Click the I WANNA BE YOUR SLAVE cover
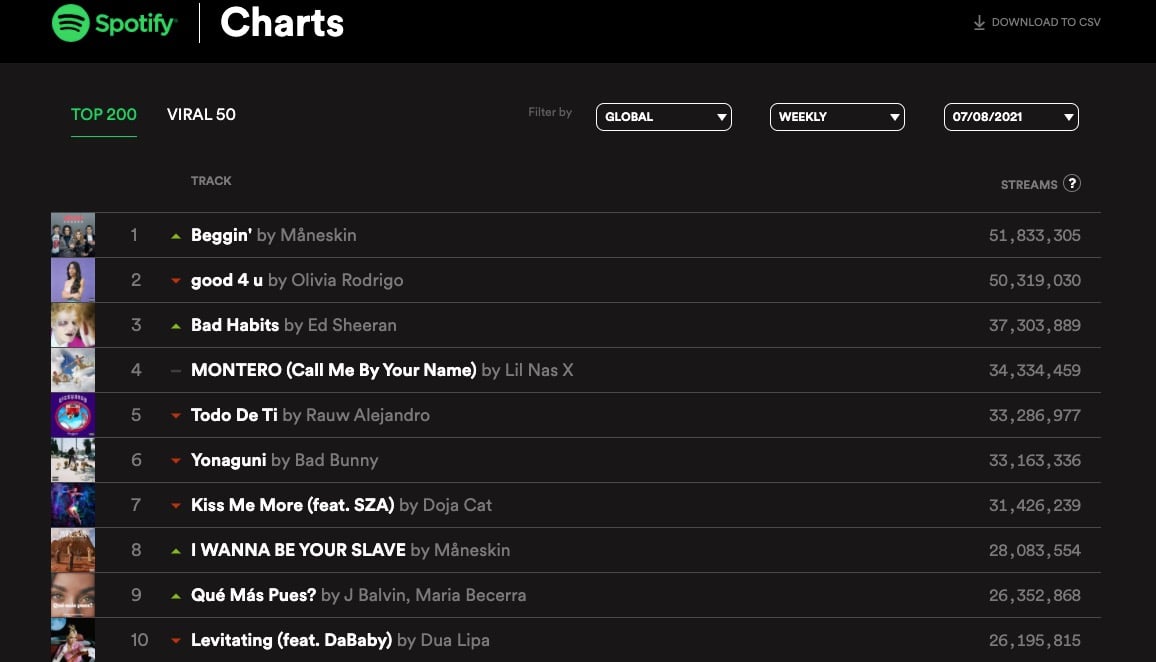 (x=73, y=550)
